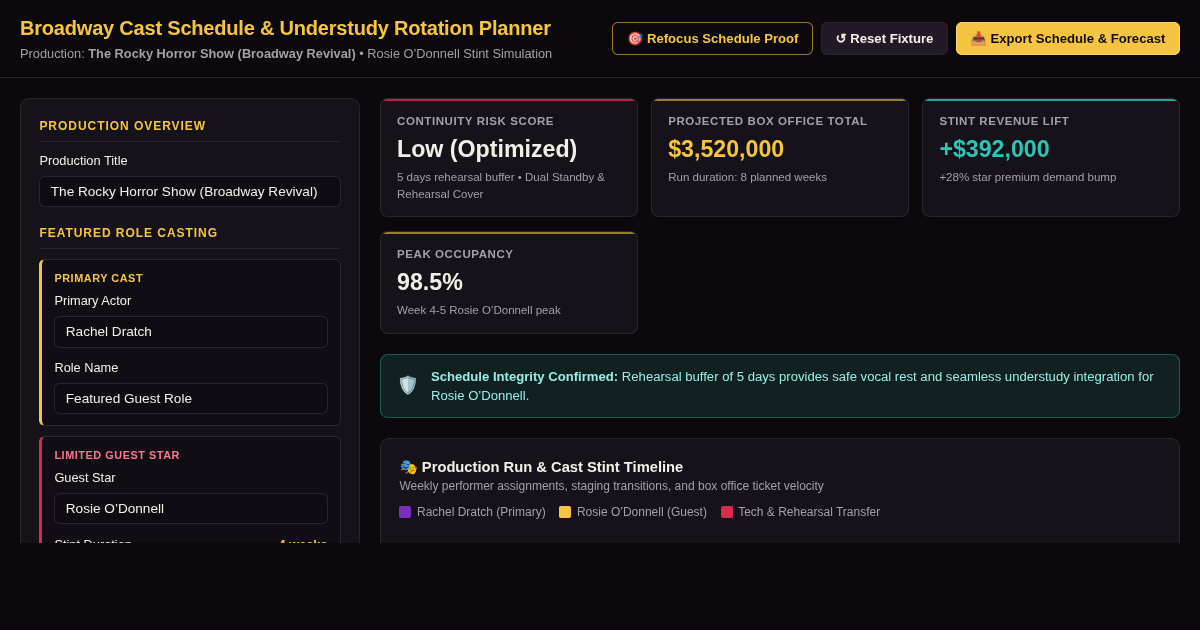Click the shield icon in the integrity banner
1200x630 pixels.
click(408, 385)
